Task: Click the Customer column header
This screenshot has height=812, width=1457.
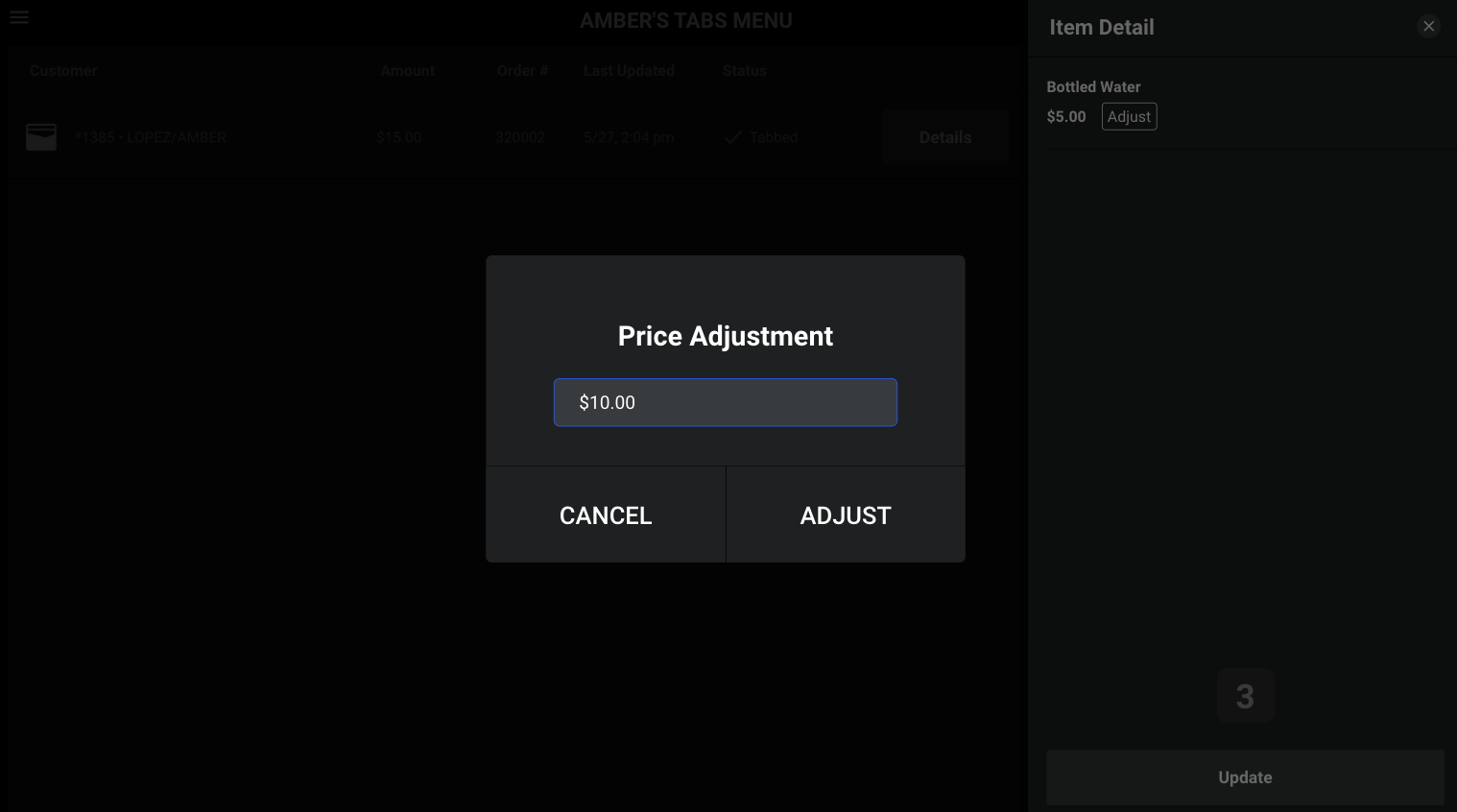Action: pos(63,70)
